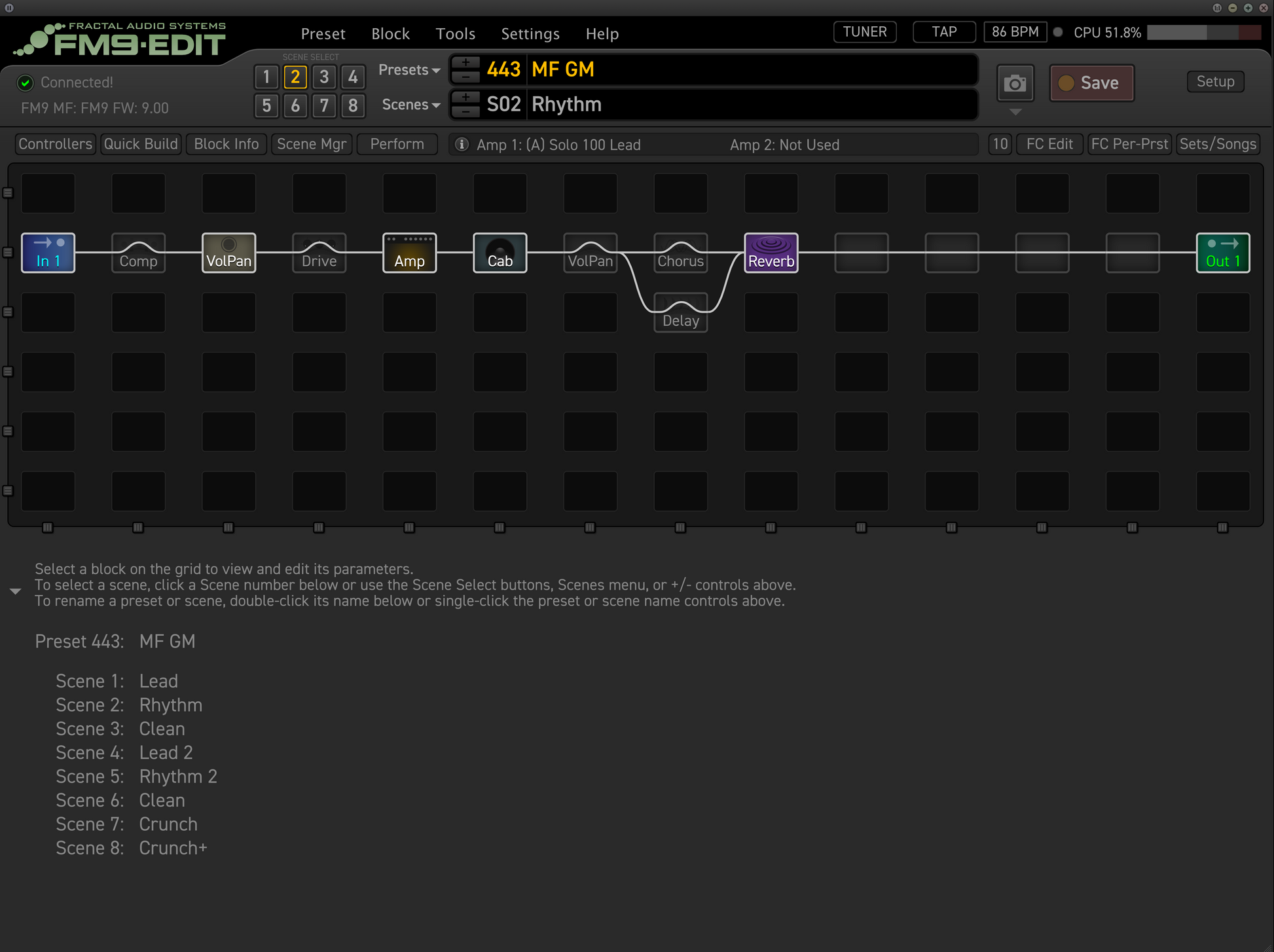Screen dimensions: 1274x952
Task: Click the camera snapshot icon
Action: click(1015, 83)
